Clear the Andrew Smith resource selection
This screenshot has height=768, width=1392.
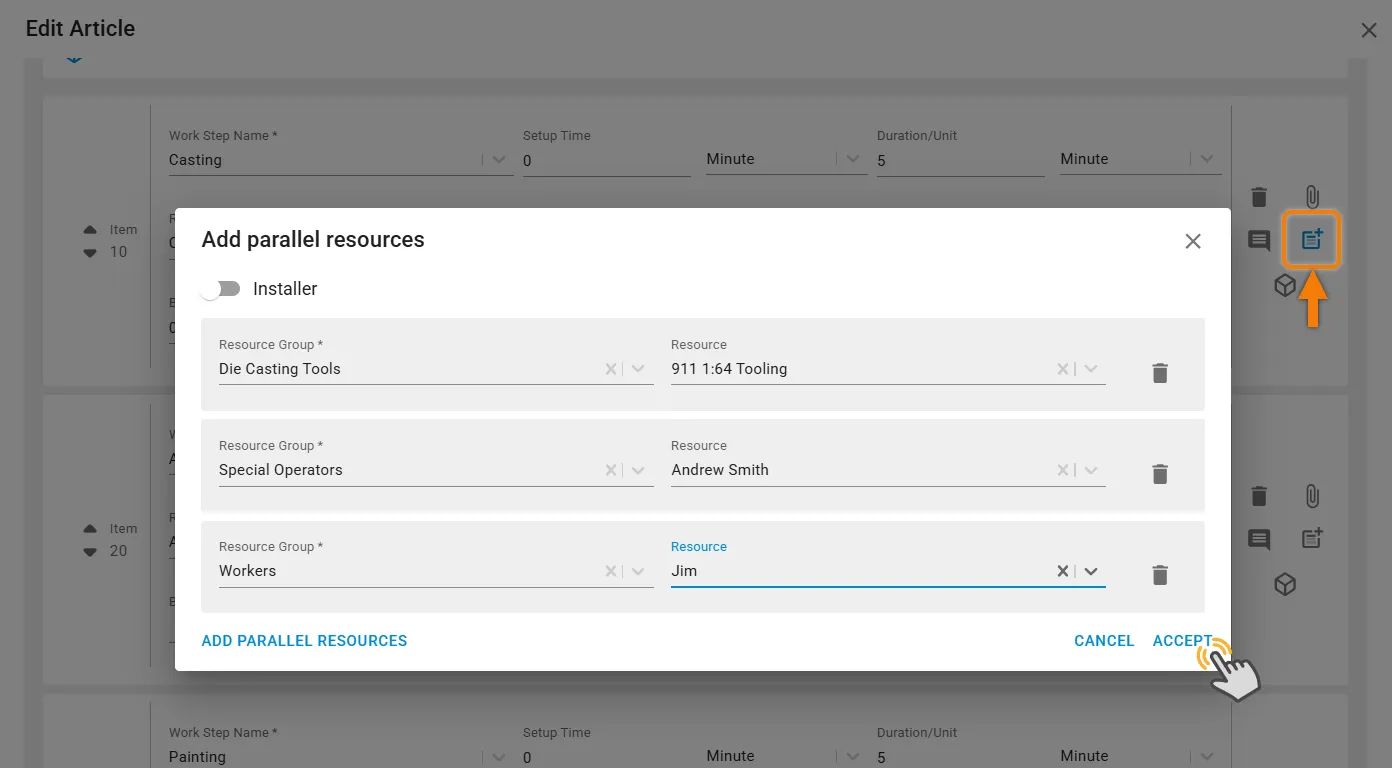[x=1063, y=470]
